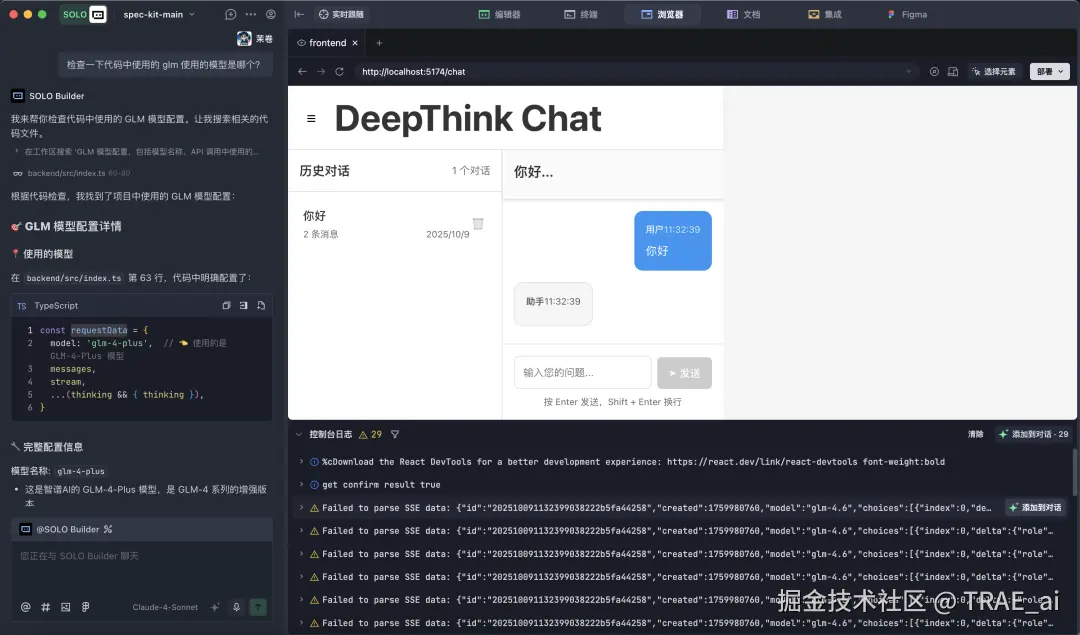Viewport: 1080px width, 635px height.
Task: Collapse the 控制台日志 console panel
Action: [x=299, y=435]
